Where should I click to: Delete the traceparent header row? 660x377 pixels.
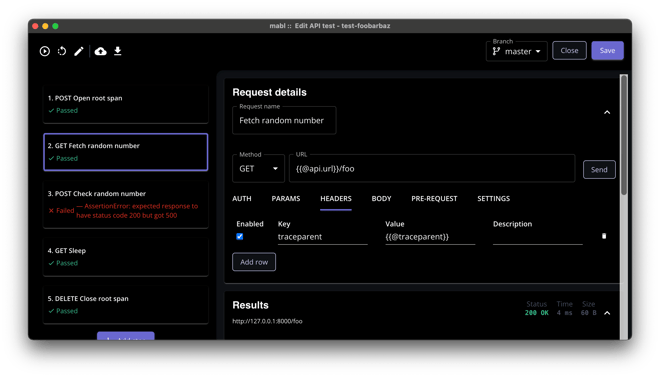click(604, 236)
